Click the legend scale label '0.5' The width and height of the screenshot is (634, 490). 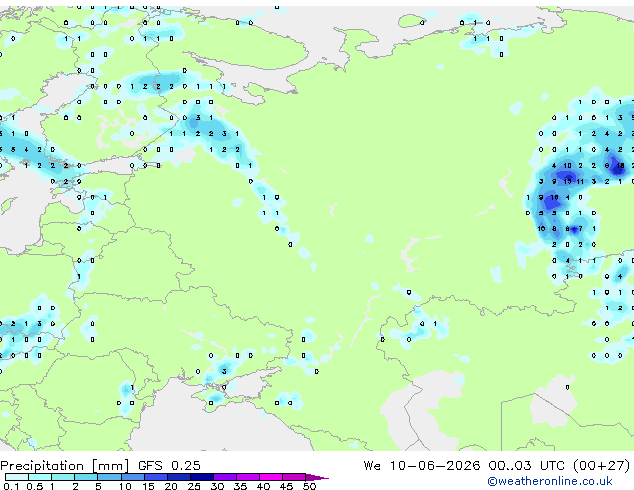click(x=35, y=486)
